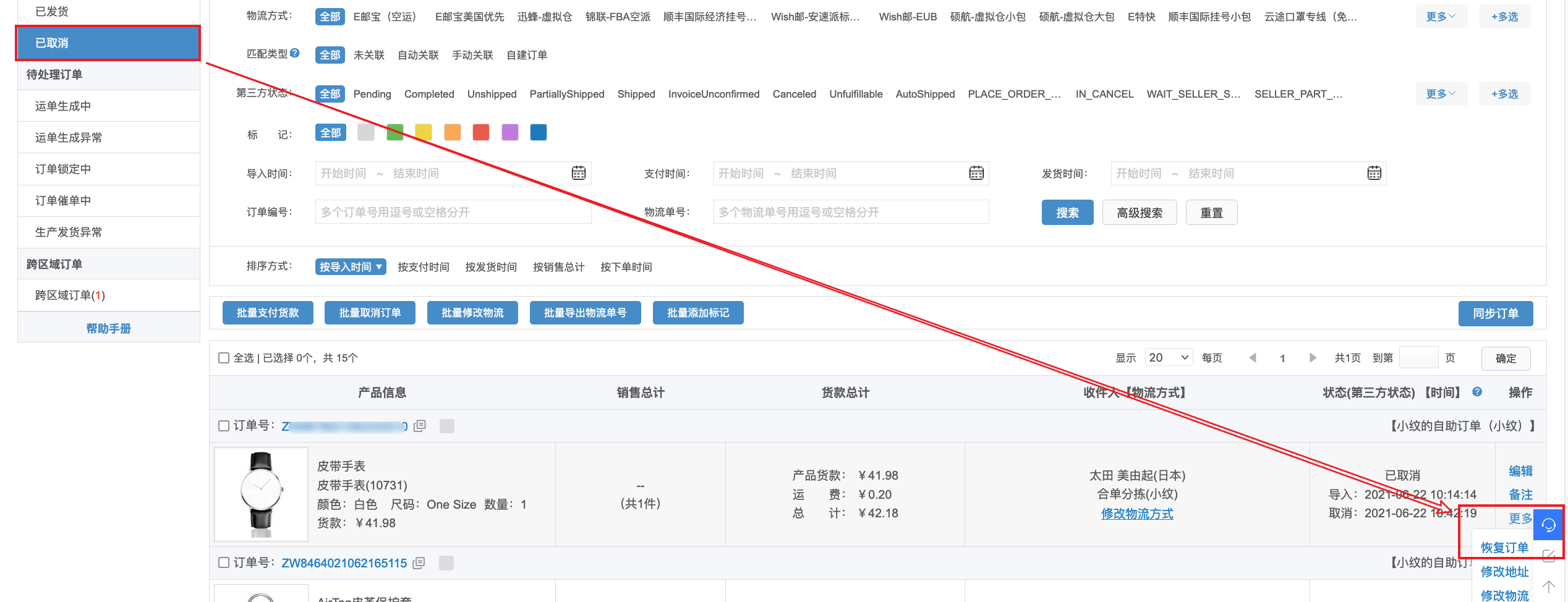Click the 订单编号 input field
This screenshot has width=1568, height=602.
pos(453,211)
